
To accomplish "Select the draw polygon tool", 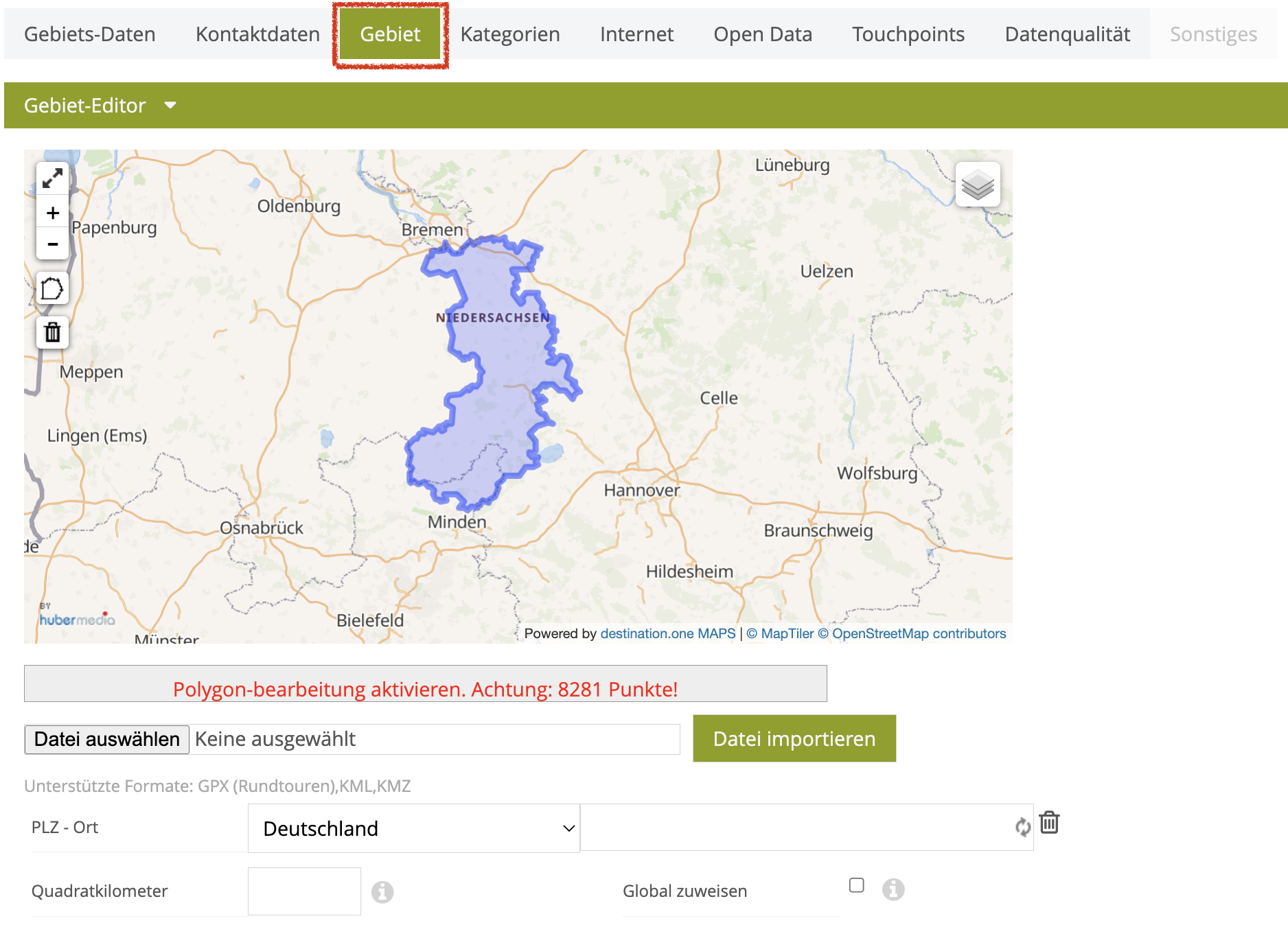I will pyautogui.click(x=52, y=289).
